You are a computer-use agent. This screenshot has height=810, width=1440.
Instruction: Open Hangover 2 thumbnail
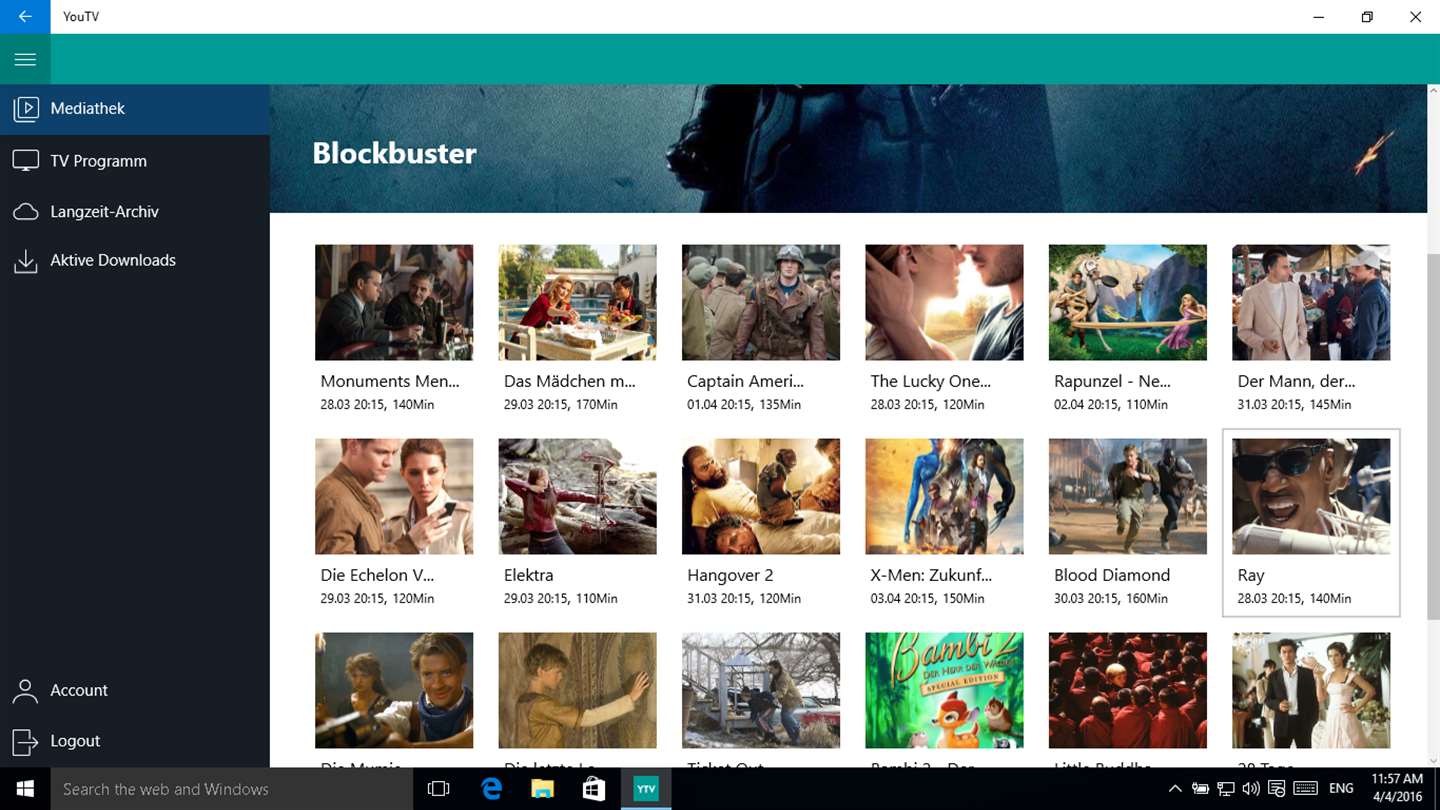coord(761,496)
